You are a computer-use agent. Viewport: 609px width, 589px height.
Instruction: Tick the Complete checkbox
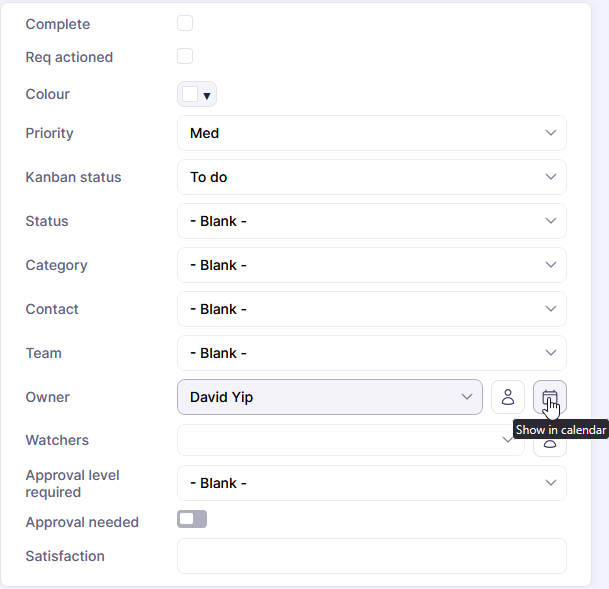click(x=185, y=23)
